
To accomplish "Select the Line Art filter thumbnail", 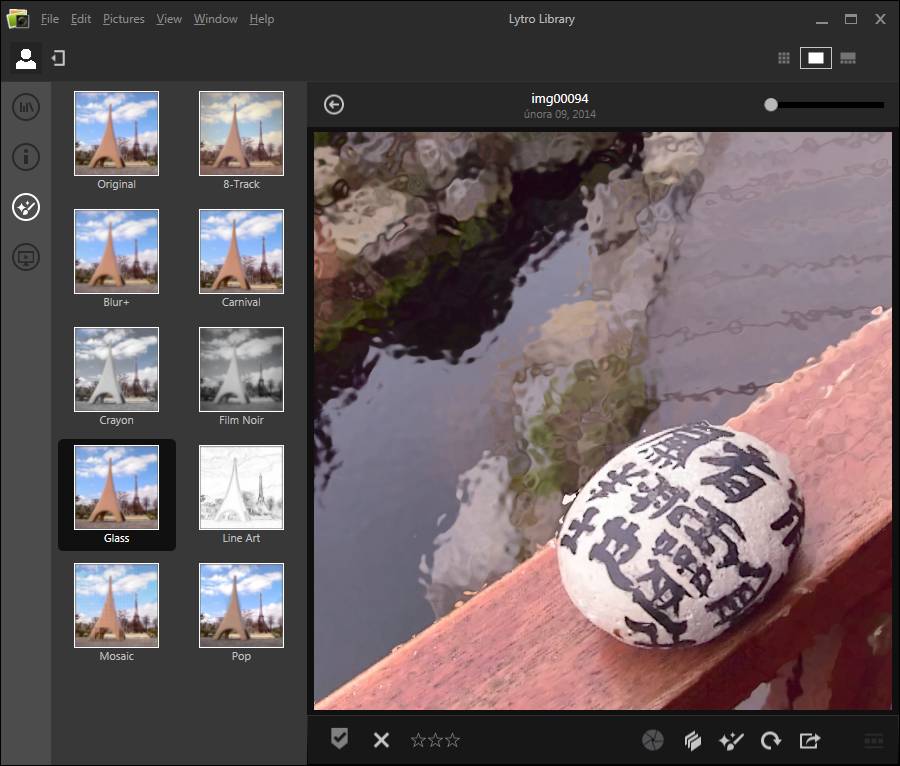I will pyautogui.click(x=241, y=488).
